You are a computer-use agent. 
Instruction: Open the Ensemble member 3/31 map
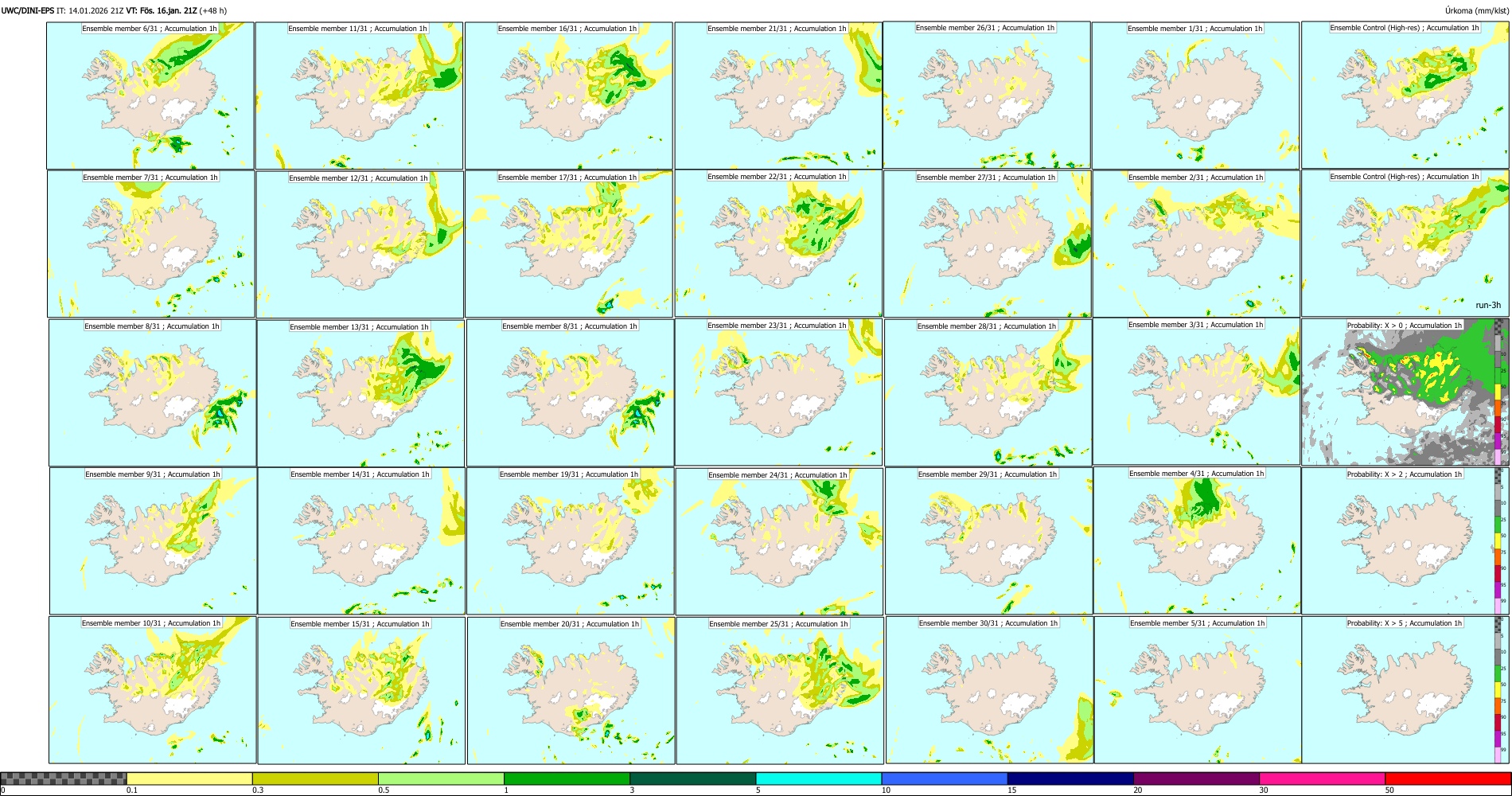(1196, 391)
